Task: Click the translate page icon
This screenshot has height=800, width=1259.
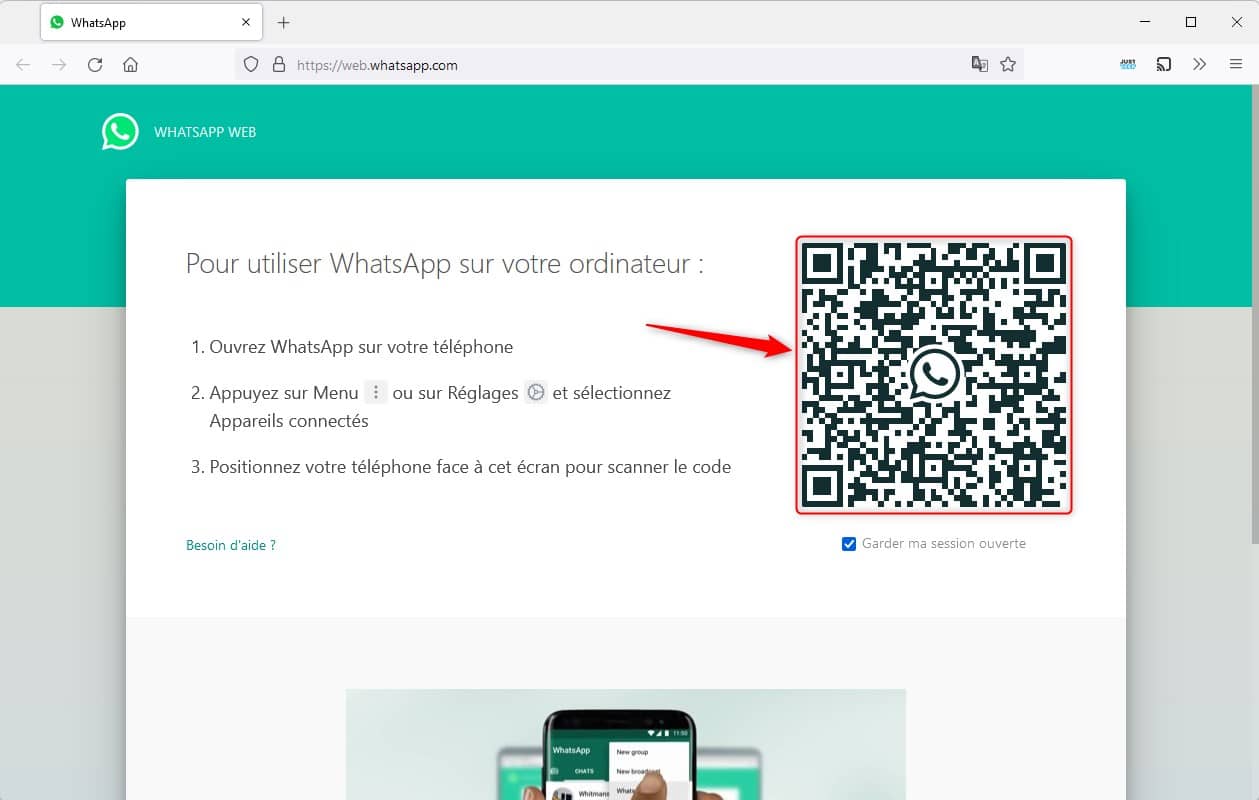Action: tap(980, 64)
